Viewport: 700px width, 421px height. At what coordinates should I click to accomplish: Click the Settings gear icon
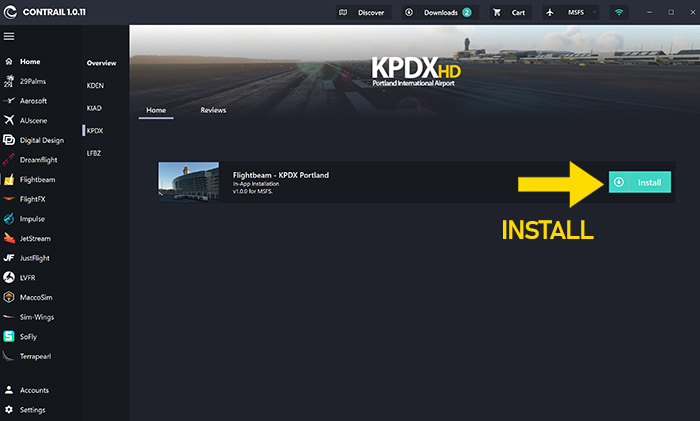[9, 410]
